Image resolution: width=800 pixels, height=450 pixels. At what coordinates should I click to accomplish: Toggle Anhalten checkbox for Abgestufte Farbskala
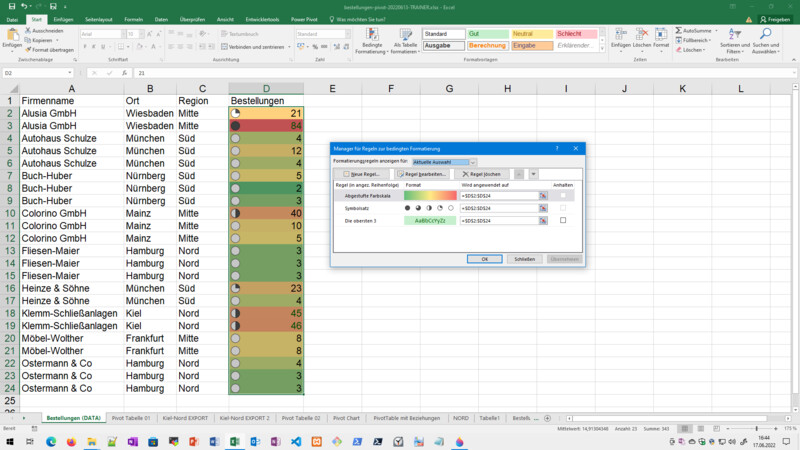coord(563,195)
